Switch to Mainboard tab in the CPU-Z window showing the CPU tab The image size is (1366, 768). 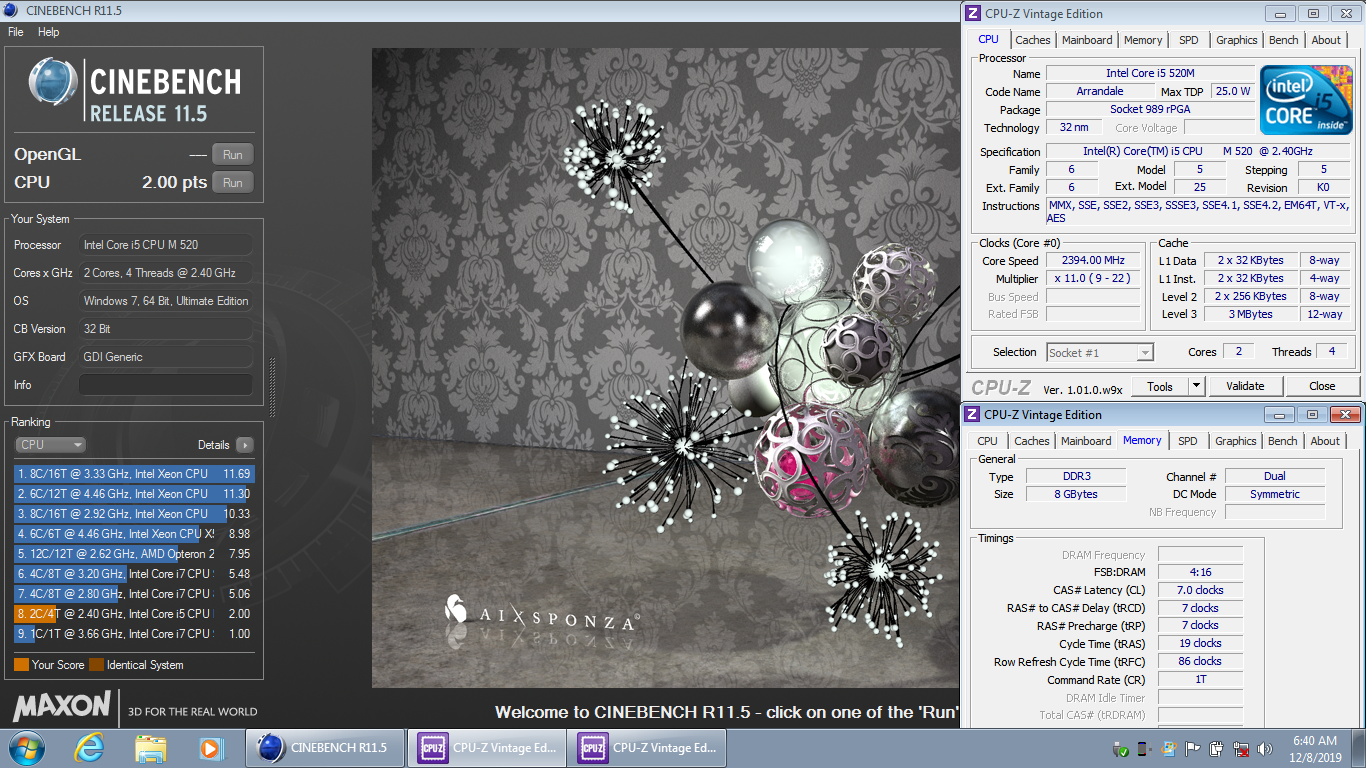point(1087,40)
